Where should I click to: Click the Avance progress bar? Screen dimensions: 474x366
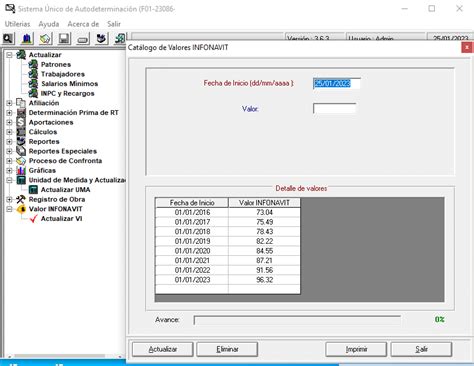click(297, 320)
